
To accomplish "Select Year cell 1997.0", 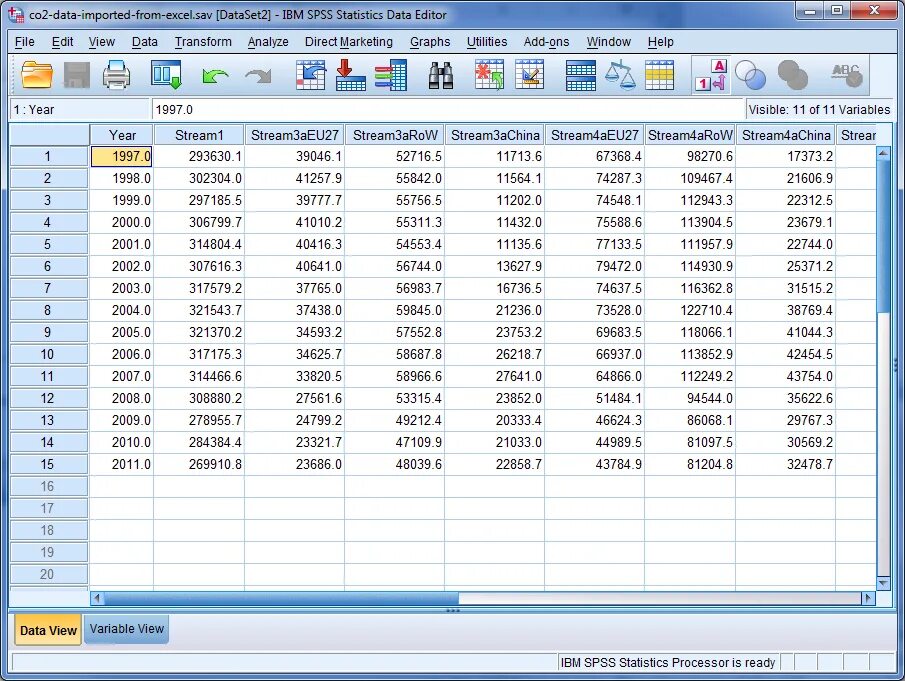I will (x=122, y=156).
